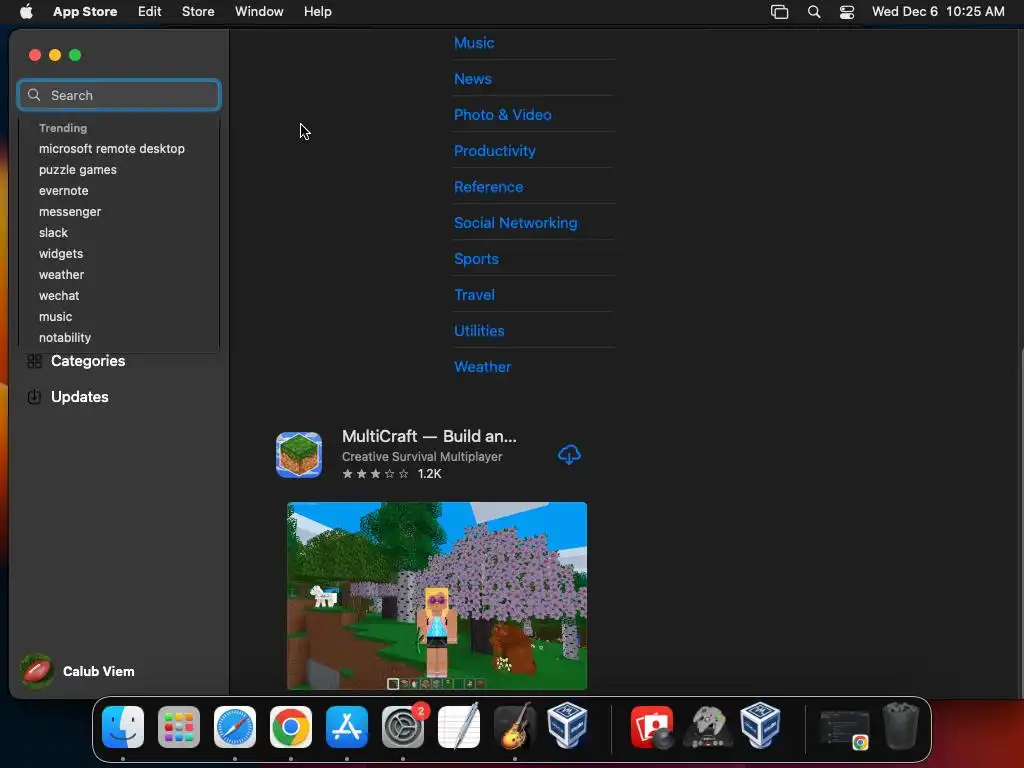Open Calub Viem account avatar
The width and height of the screenshot is (1024, 768).
(x=37, y=671)
